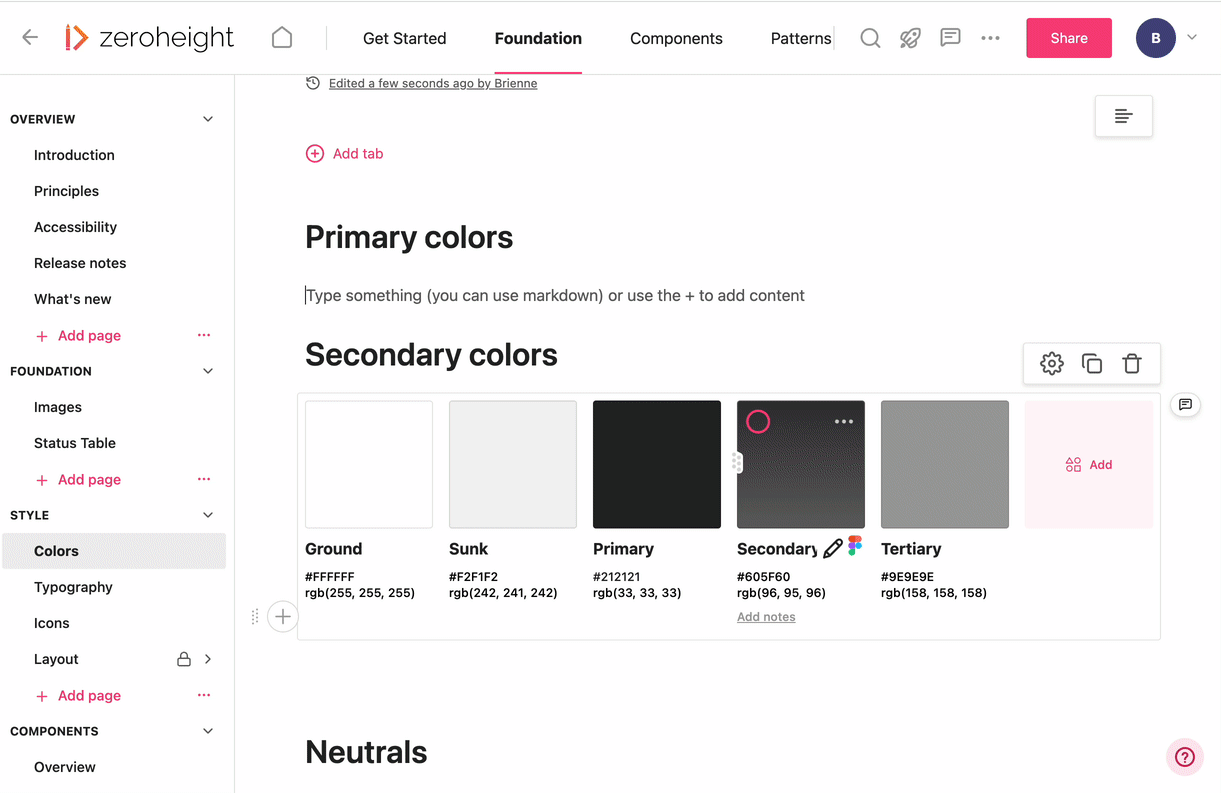Screen dimensions: 1221x793
Task: Click the circular plus add-content button
Action: (x=283, y=617)
